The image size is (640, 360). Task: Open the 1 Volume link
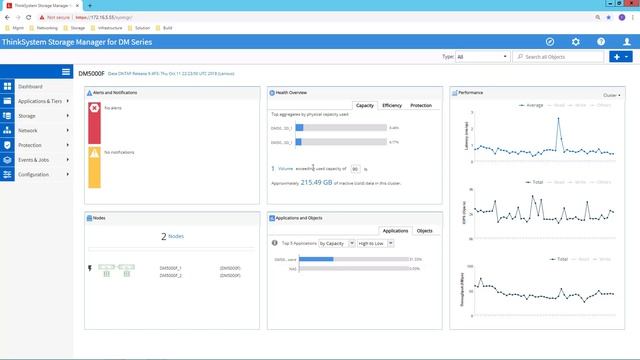tap(282, 168)
